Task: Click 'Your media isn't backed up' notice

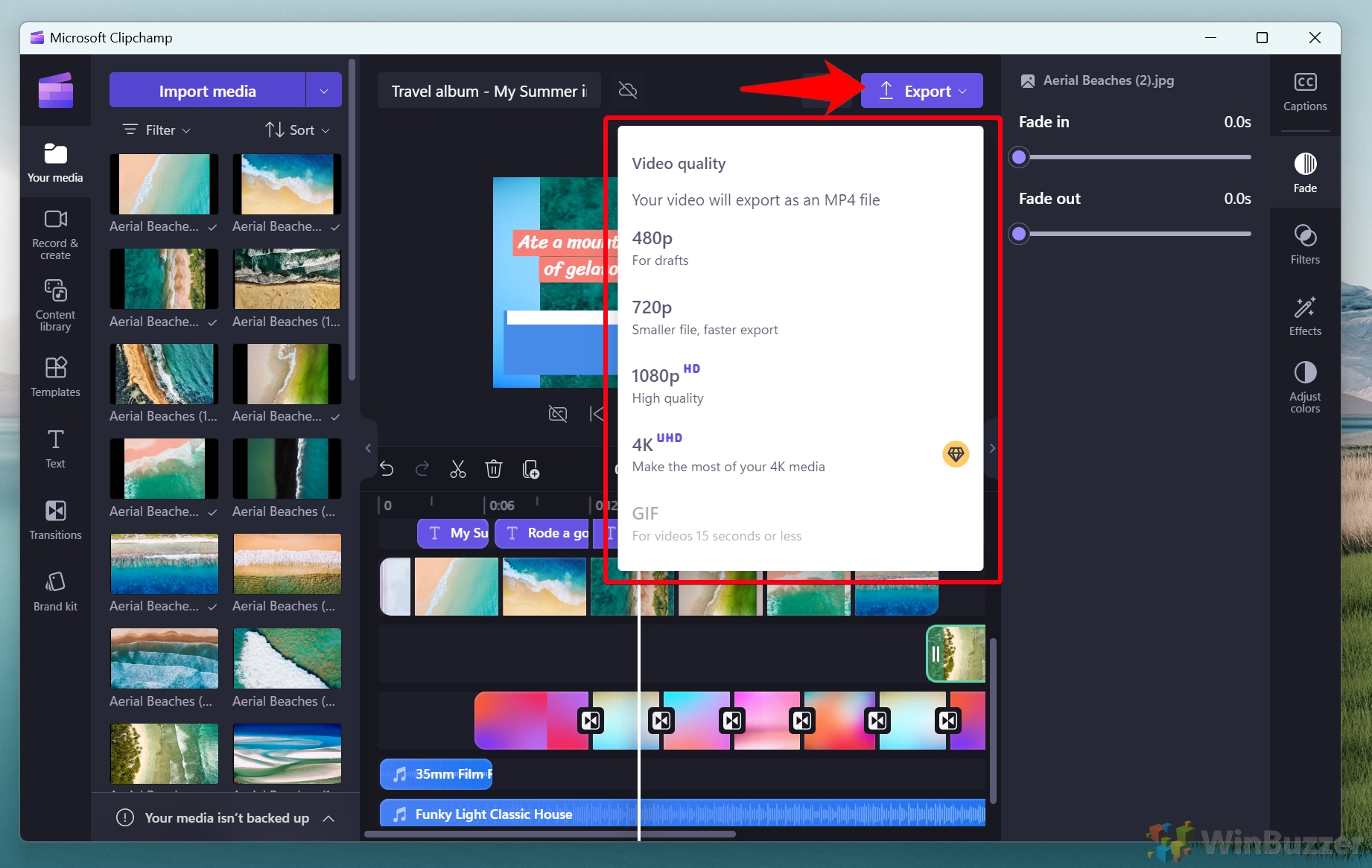Action: pos(226,818)
